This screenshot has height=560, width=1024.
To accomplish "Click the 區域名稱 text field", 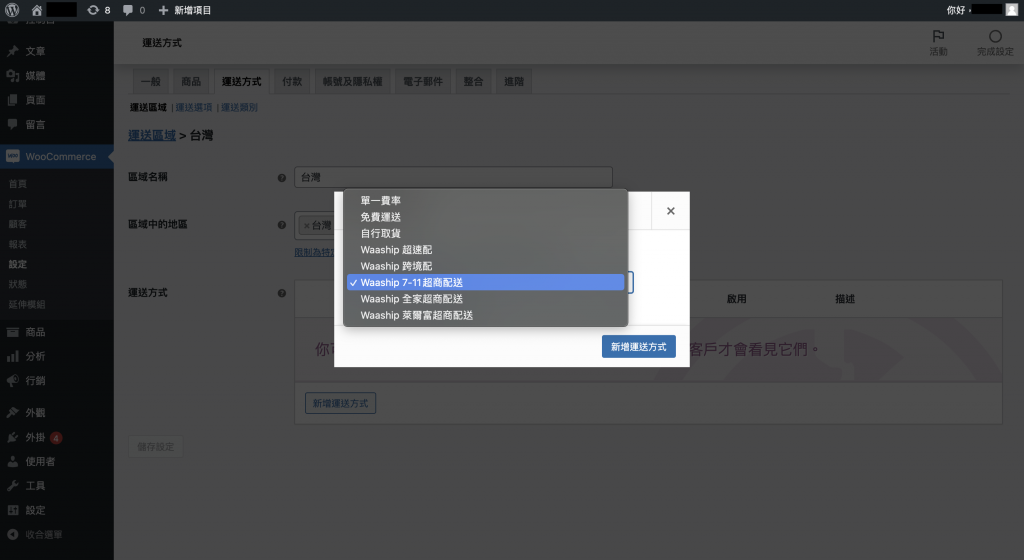I will 453,177.
